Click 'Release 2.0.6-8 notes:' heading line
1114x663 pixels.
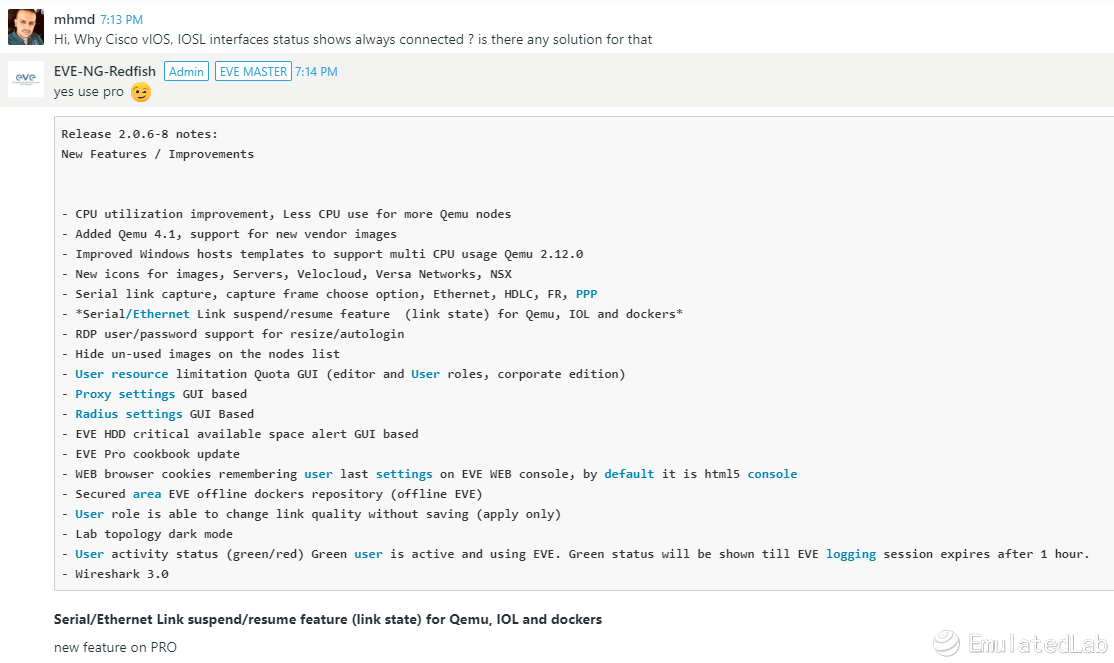pyautogui.click(x=139, y=134)
